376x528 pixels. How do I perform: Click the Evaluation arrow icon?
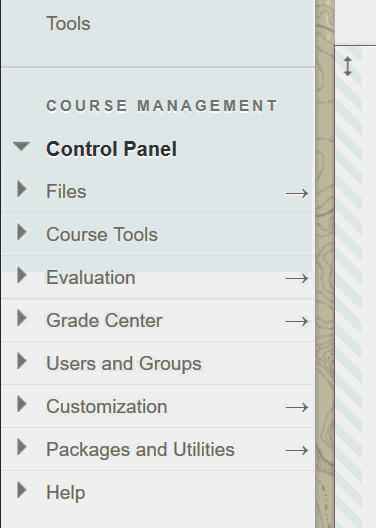pos(297,278)
